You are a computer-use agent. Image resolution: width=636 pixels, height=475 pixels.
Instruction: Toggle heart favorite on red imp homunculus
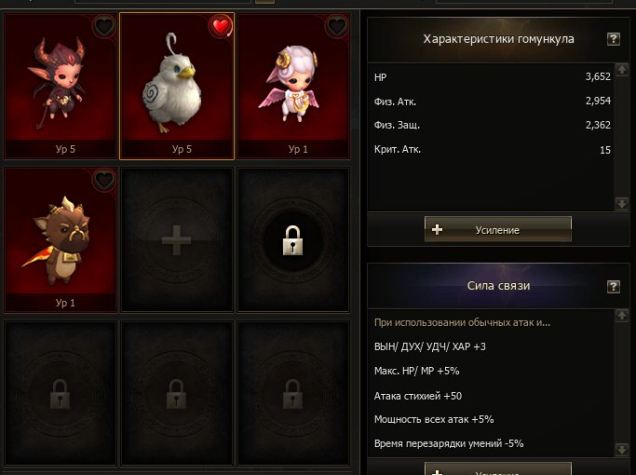coord(104,27)
